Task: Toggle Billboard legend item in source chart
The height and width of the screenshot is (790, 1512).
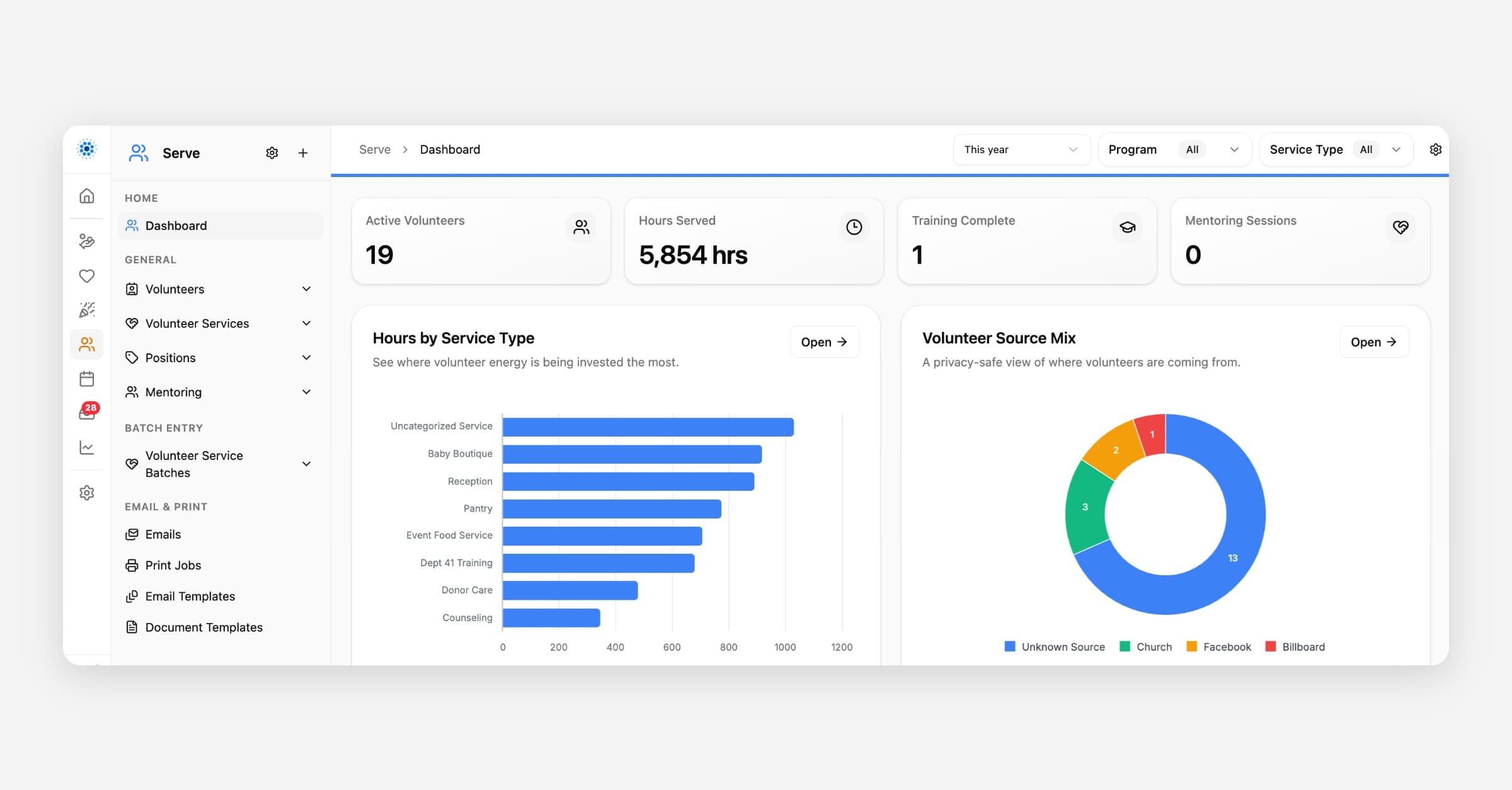Action: (x=1295, y=647)
